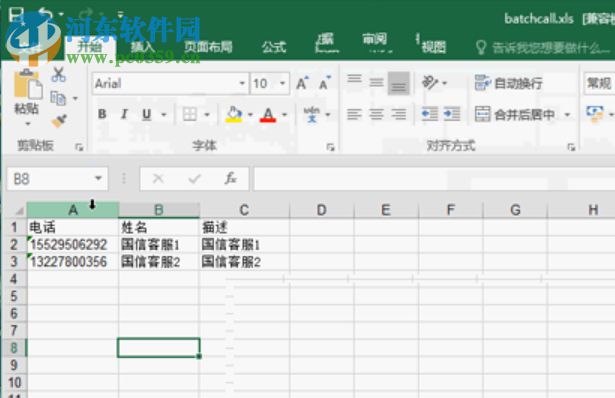Open the 页面布局 Page Layout tab
This screenshot has height=398, width=615.
208,47
